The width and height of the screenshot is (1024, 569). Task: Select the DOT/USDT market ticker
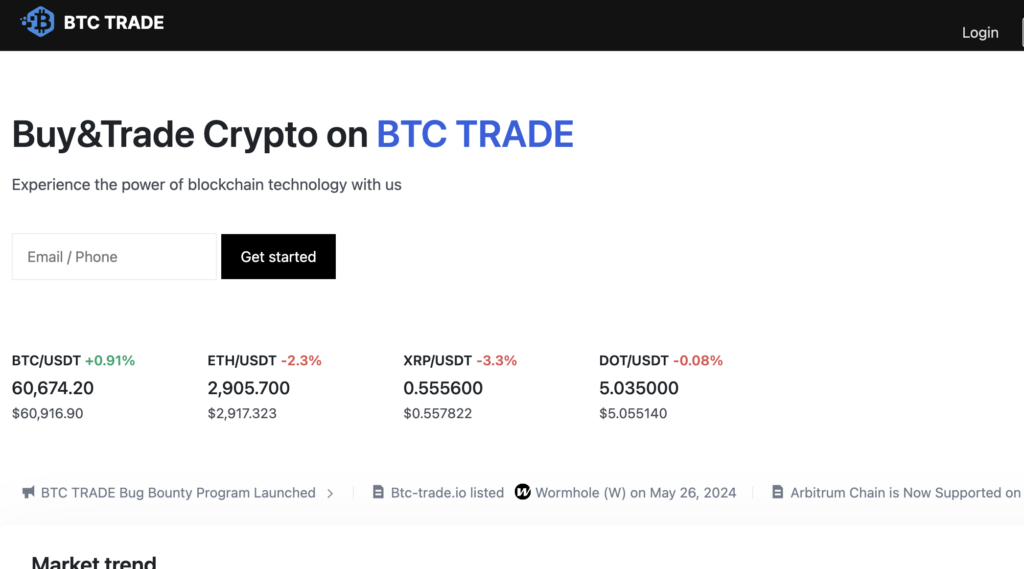634,360
